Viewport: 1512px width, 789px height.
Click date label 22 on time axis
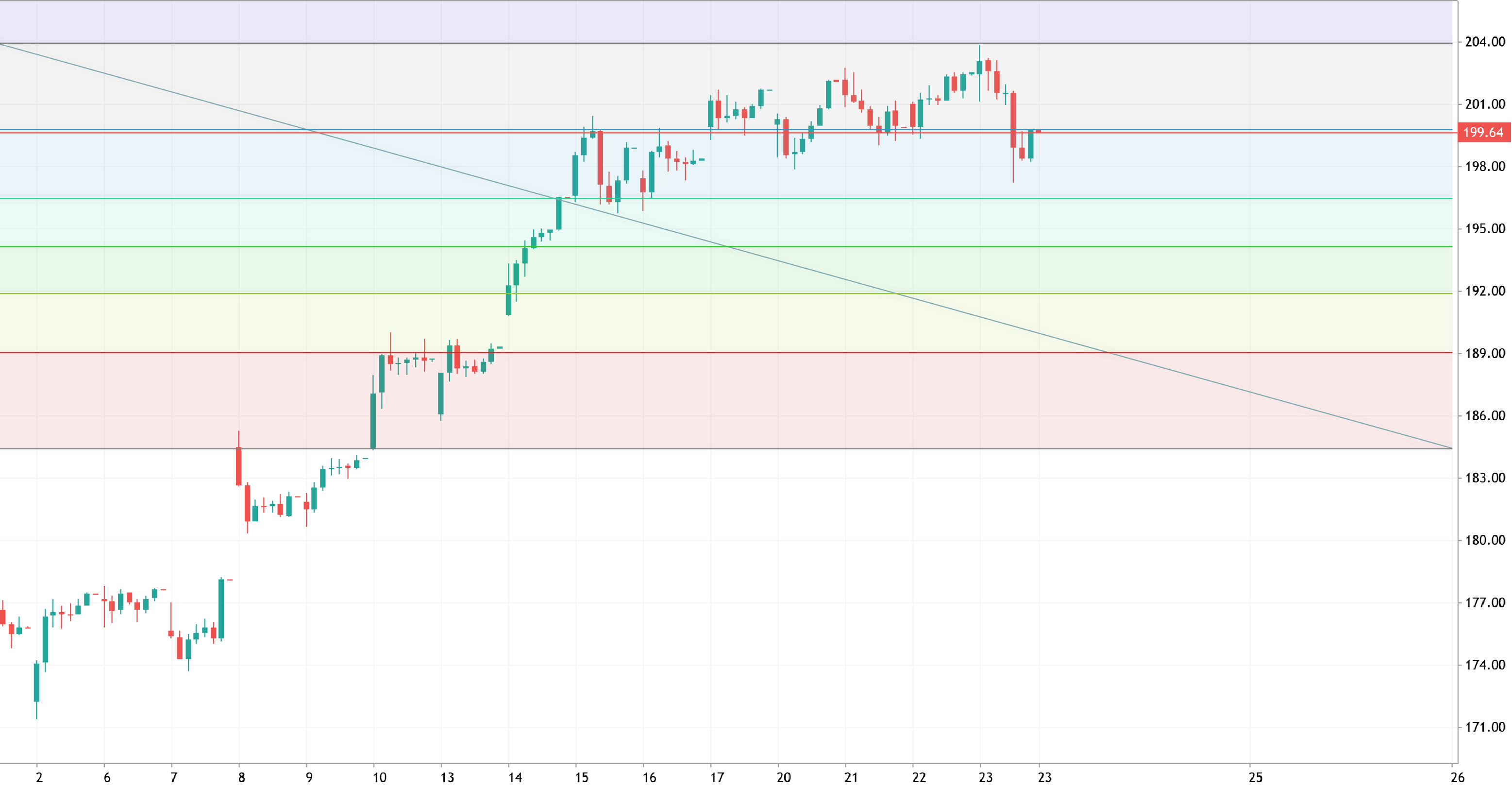(x=919, y=777)
